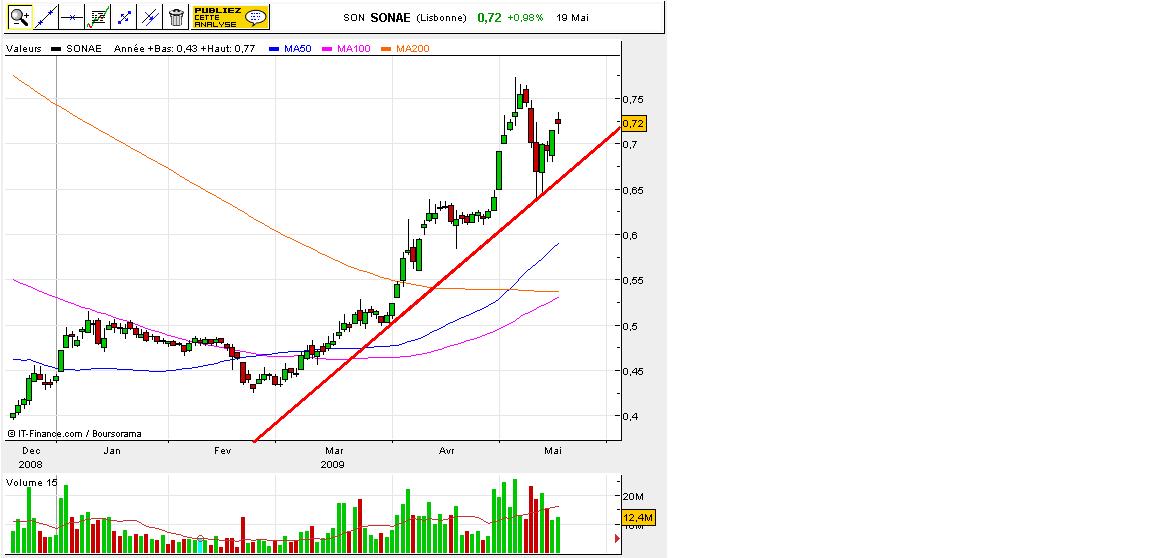Click the IT-Finance.com / Boursorama credit
The height and width of the screenshot is (558, 1169).
(75, 433)
